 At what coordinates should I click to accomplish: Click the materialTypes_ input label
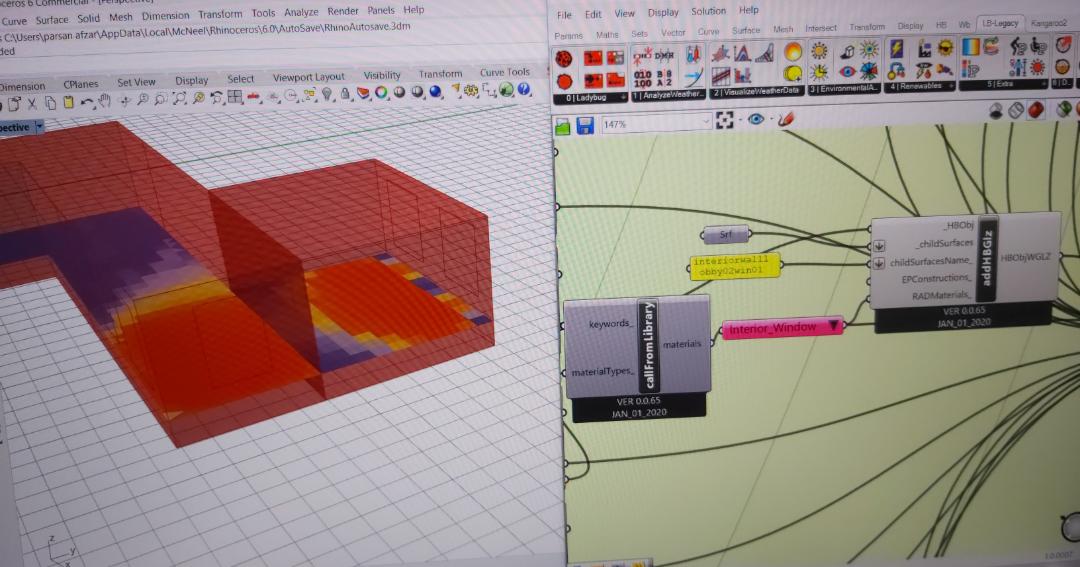point(603,372)
